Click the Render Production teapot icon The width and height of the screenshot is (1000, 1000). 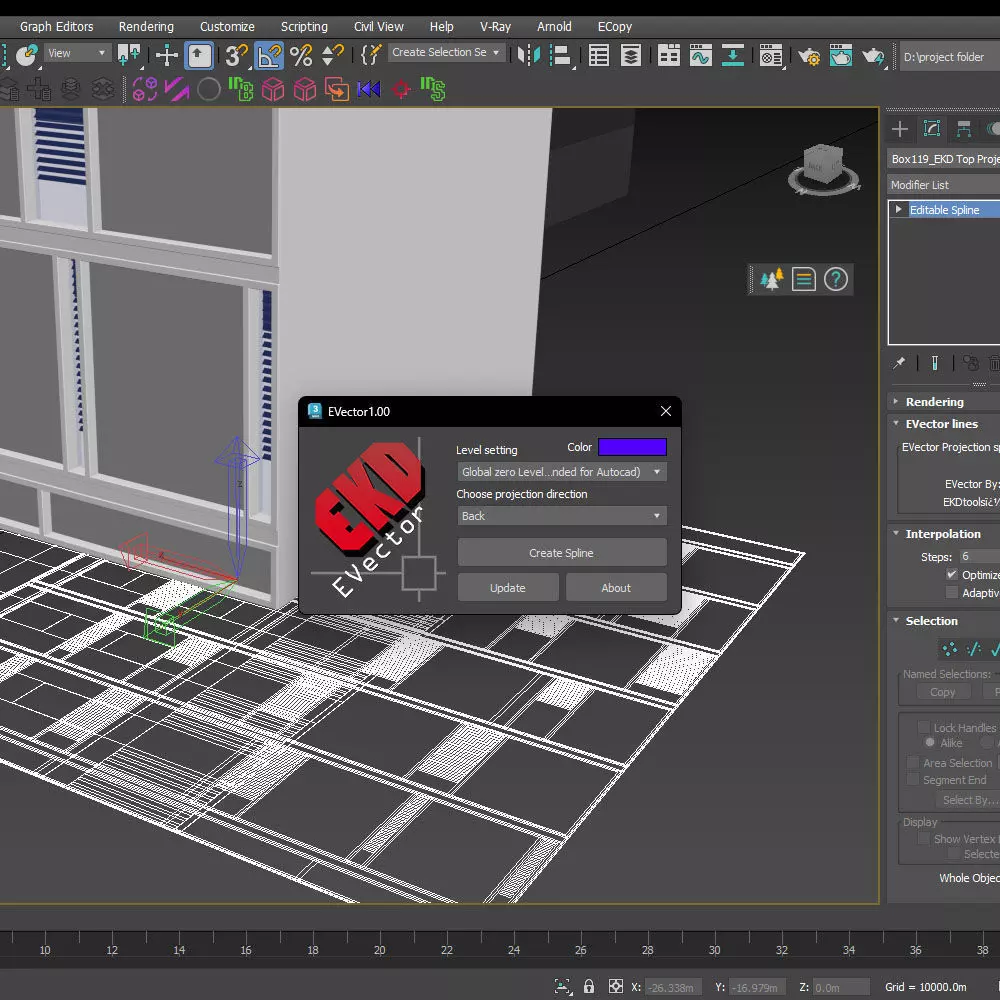click(x=873, y=55)
